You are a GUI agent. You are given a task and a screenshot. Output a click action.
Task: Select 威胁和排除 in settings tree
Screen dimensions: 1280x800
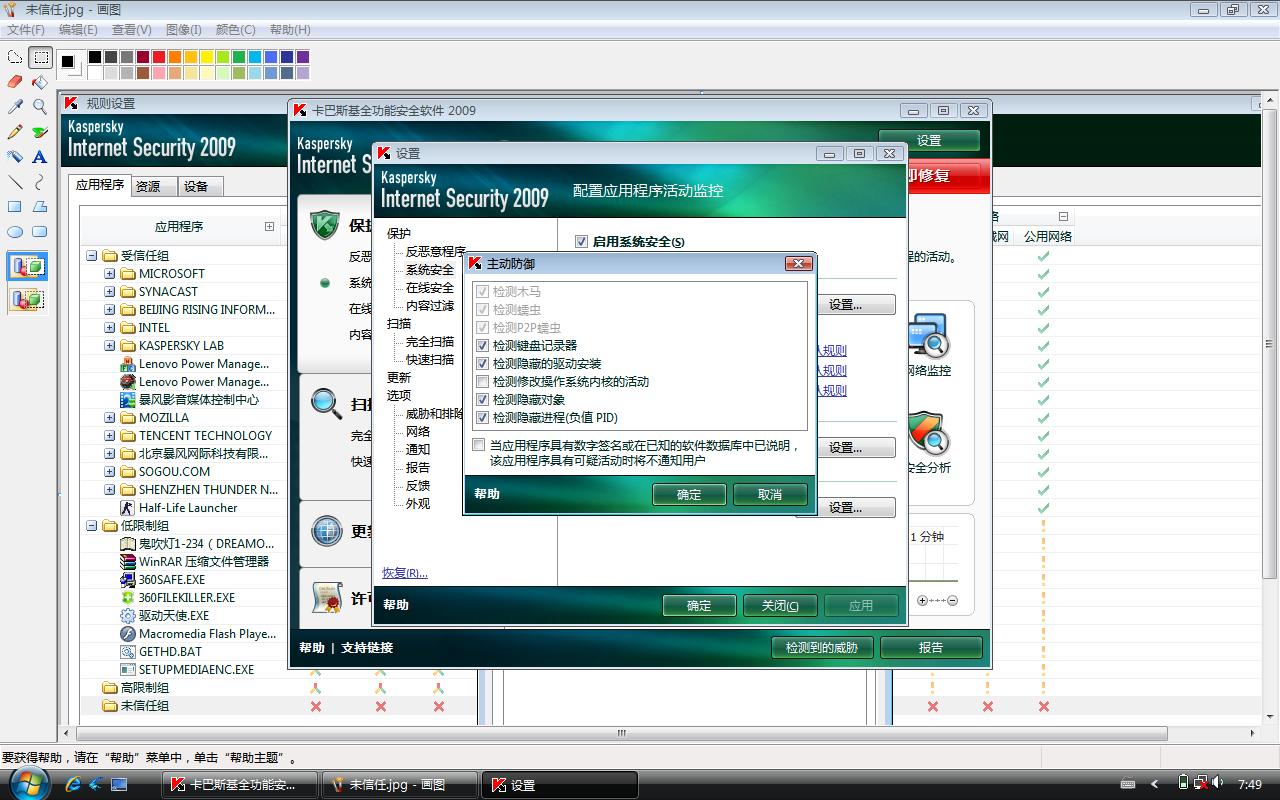(x=434, y=414)
